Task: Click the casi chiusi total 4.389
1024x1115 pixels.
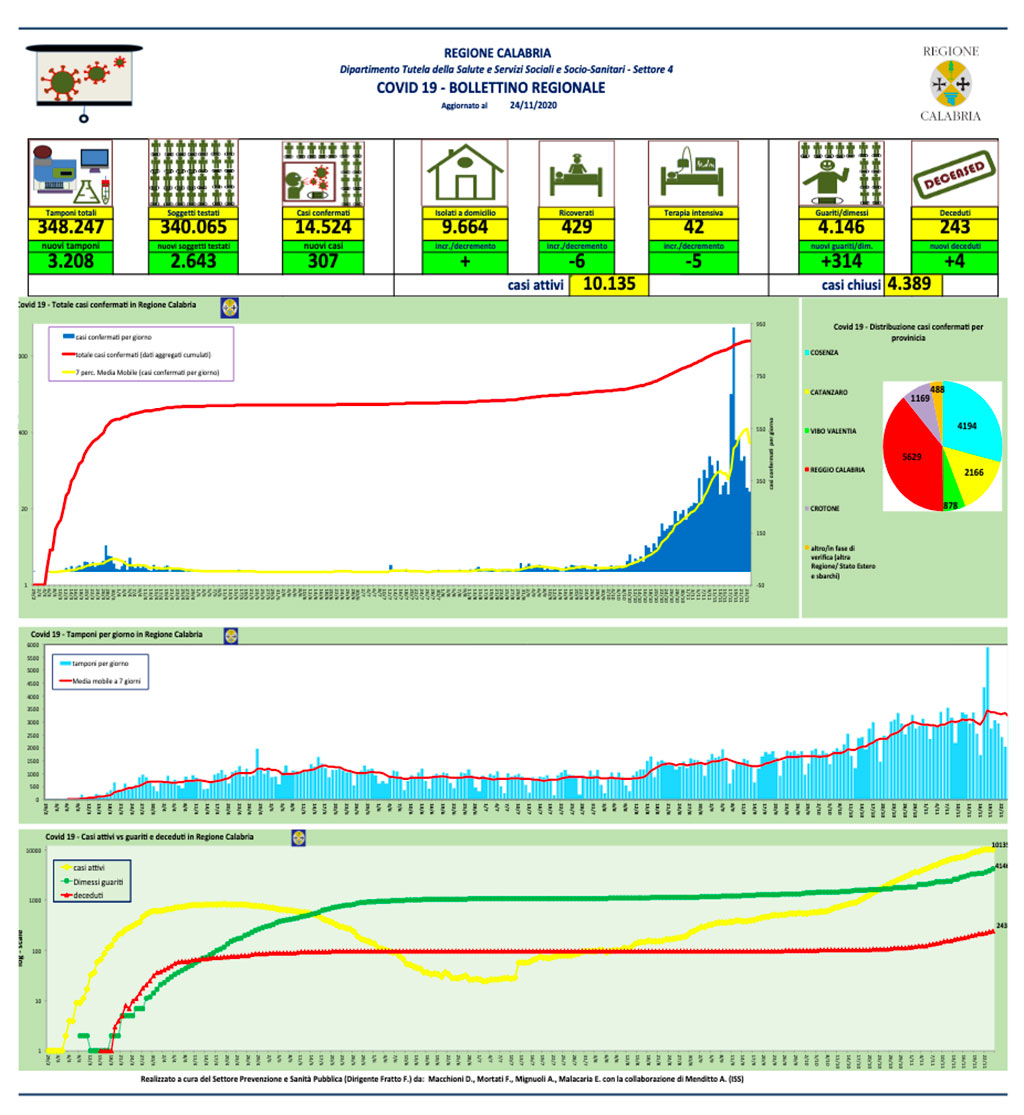Action: coord(913,284)
